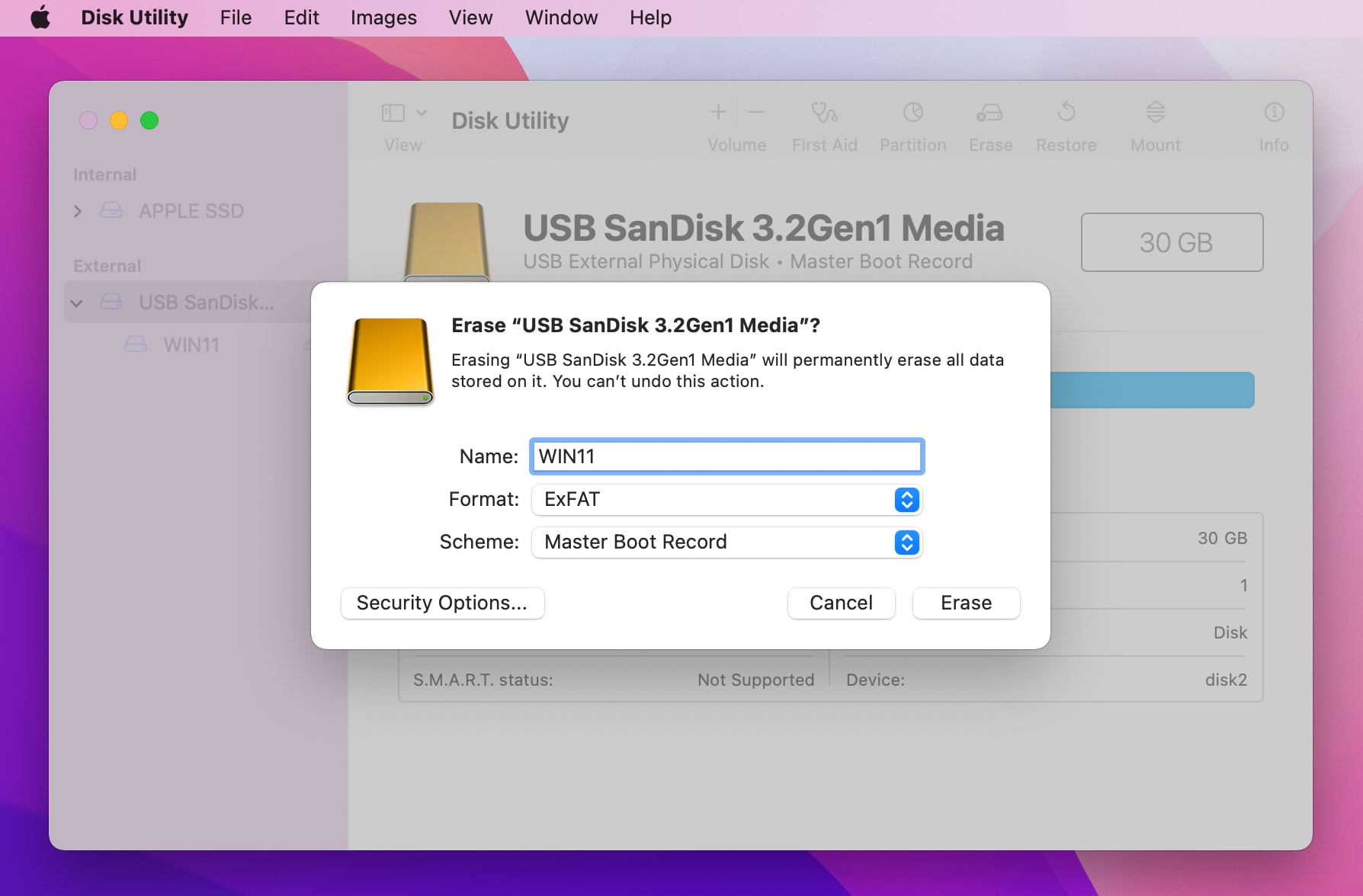Open the Window menu

[561, 17]
